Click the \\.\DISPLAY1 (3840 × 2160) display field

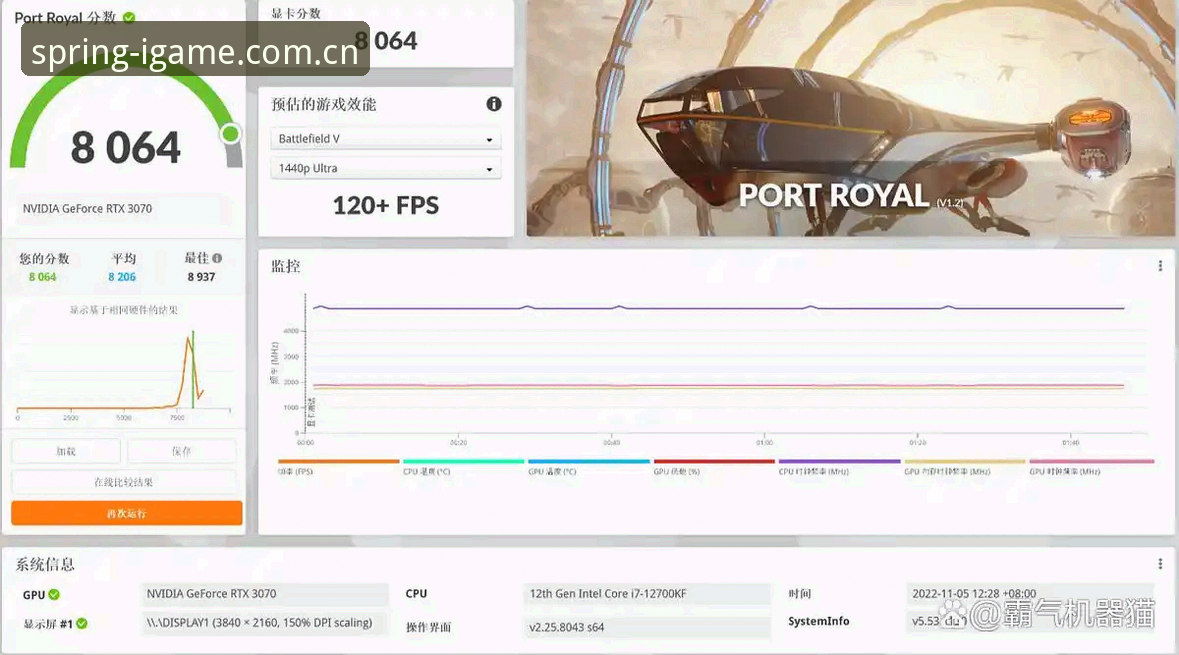coord(265,623)
